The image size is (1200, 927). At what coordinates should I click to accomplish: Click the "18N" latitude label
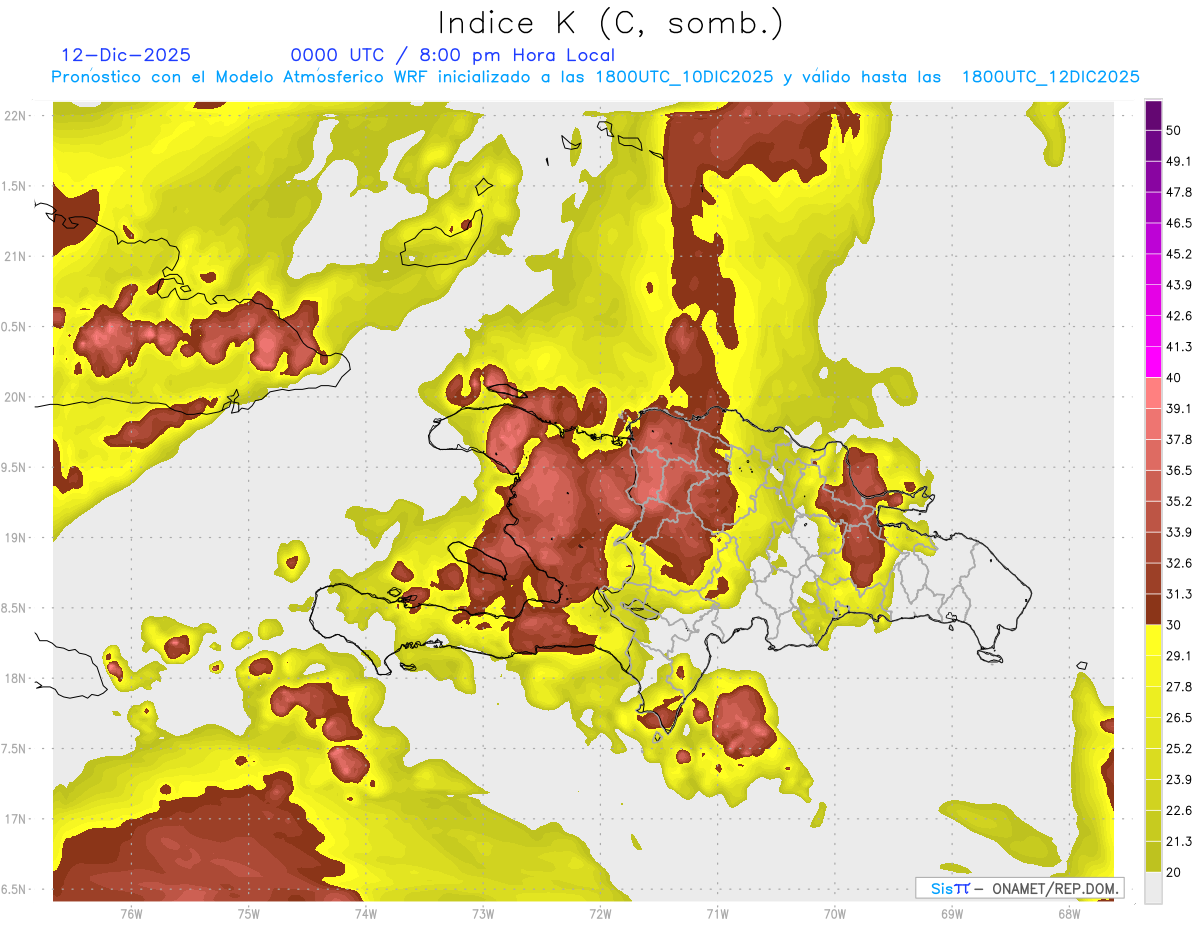(16, 678)
